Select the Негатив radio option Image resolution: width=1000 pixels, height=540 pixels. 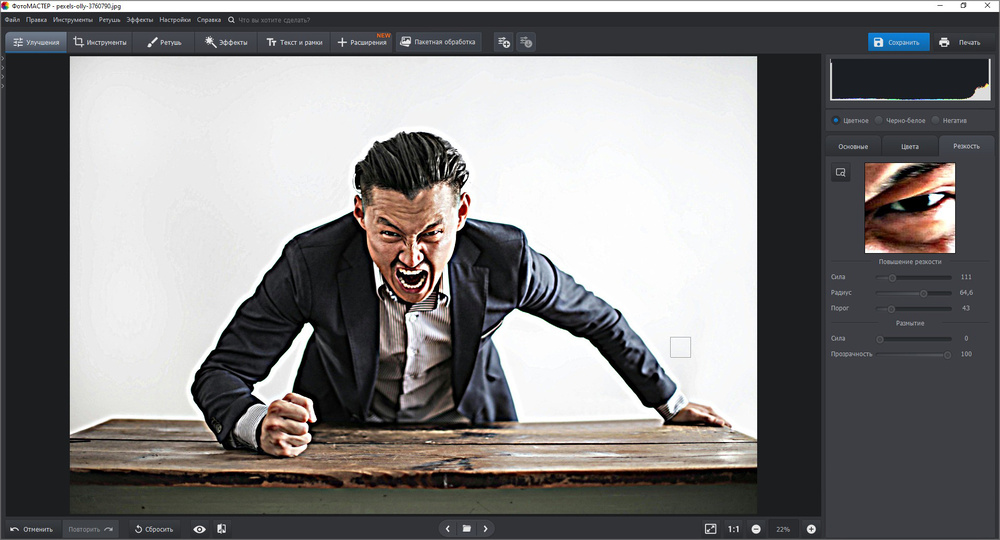(x=936, y=120)
